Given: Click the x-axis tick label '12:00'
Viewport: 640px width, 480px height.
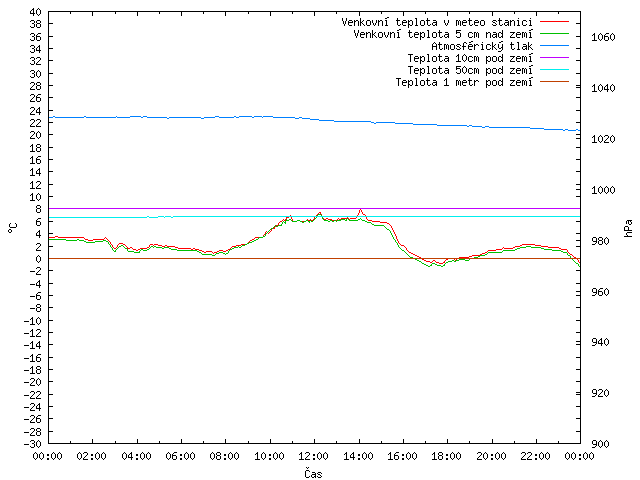Looking at the screenshot, I should click(x=313, y=456).
